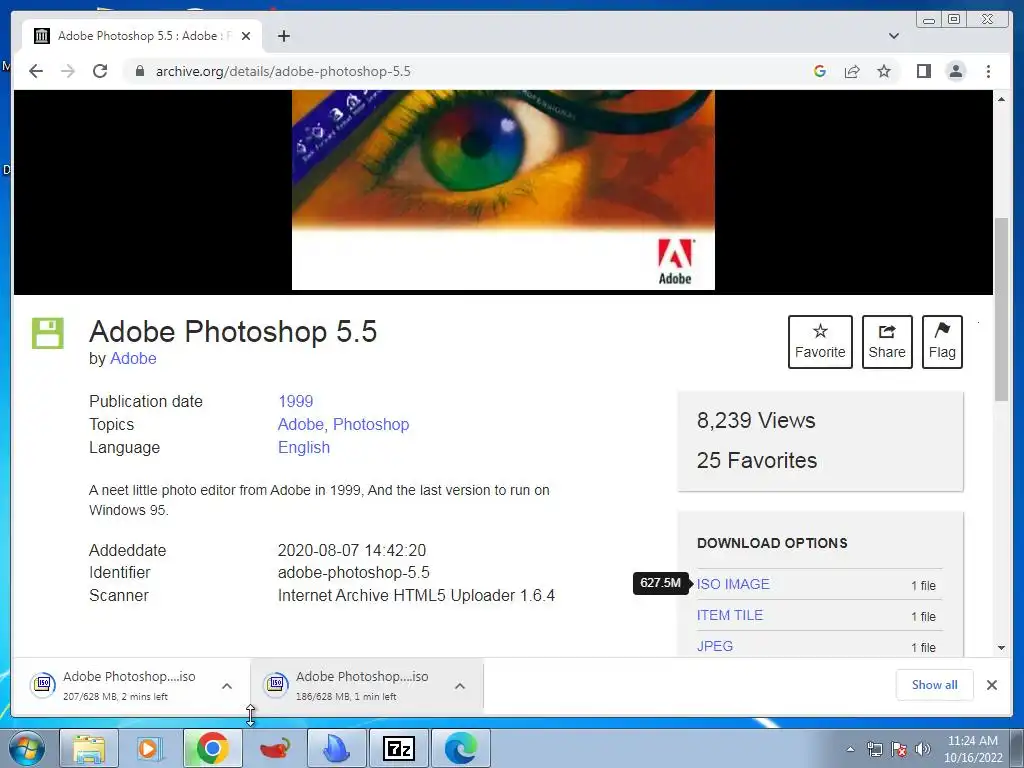Click the forward navigation arrow
This screenshot has width=1024, height=768.
point(67,71)
